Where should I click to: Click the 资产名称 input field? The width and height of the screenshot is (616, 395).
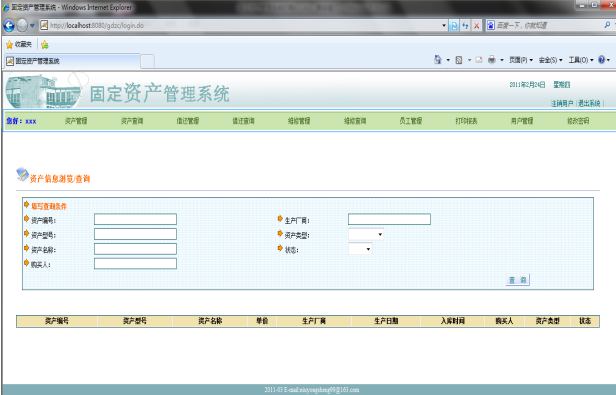136,249
